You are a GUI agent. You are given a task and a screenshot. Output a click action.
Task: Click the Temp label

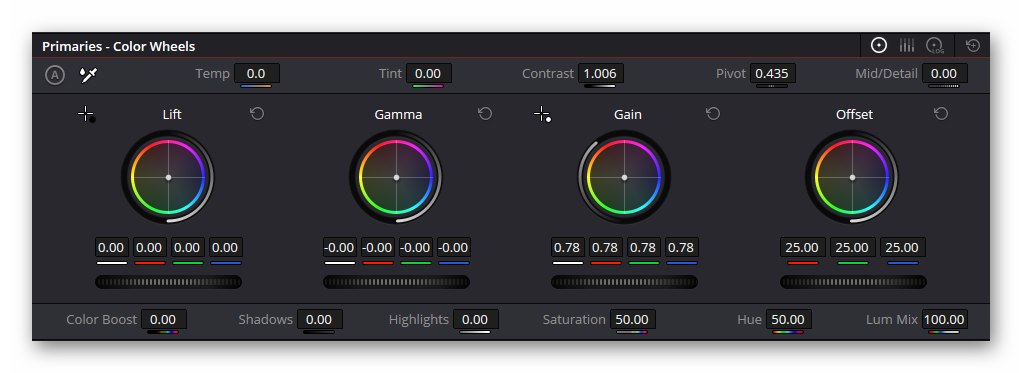click(212, 74)
